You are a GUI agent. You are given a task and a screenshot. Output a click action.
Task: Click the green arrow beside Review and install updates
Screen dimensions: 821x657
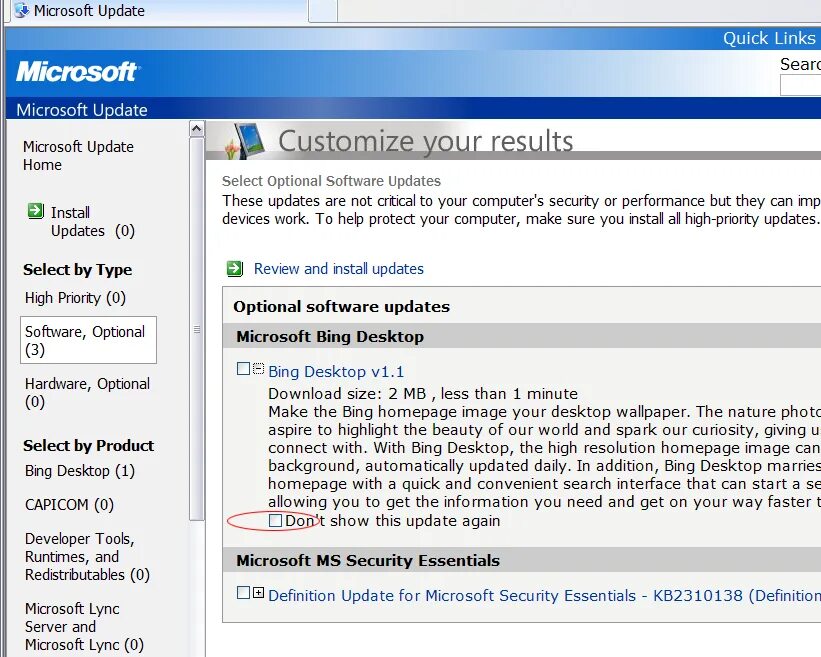point(235,269)
